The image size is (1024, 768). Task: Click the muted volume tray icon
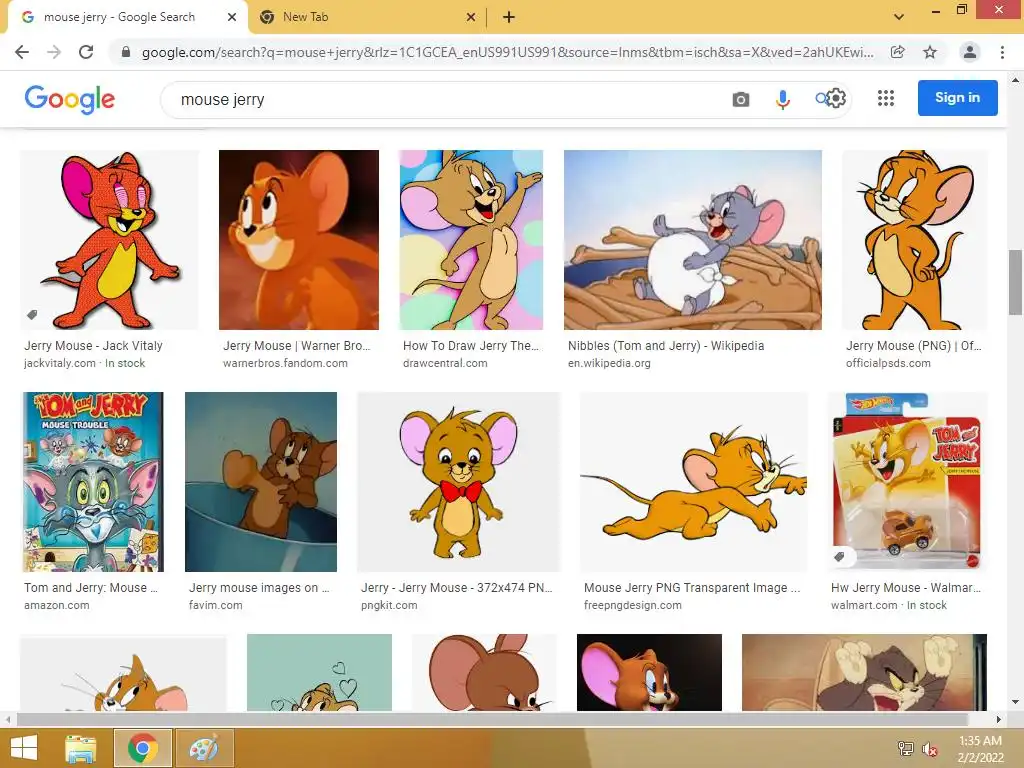[x=930, y=749]
